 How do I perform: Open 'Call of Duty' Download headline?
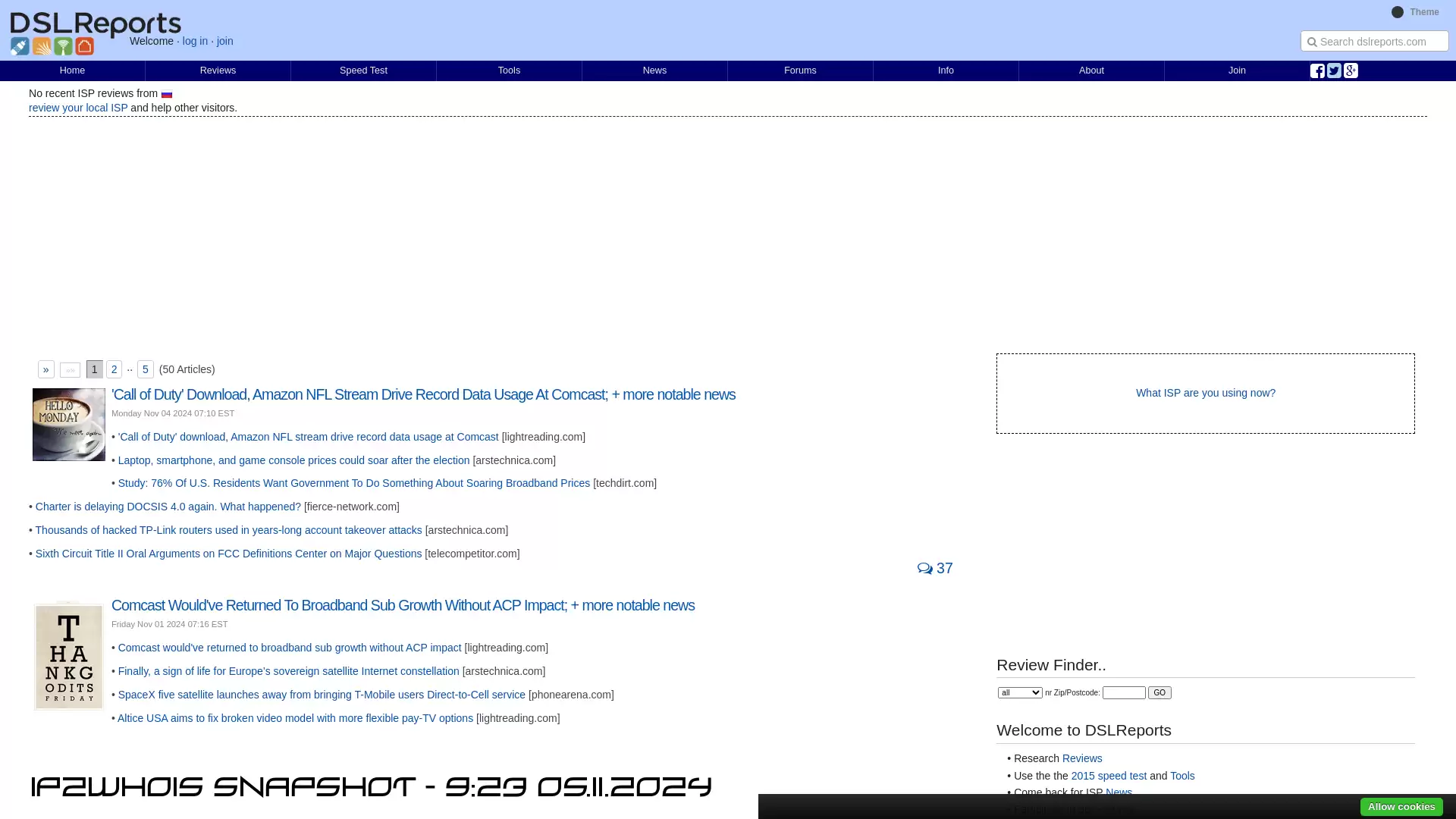click(x=423, y=394)
